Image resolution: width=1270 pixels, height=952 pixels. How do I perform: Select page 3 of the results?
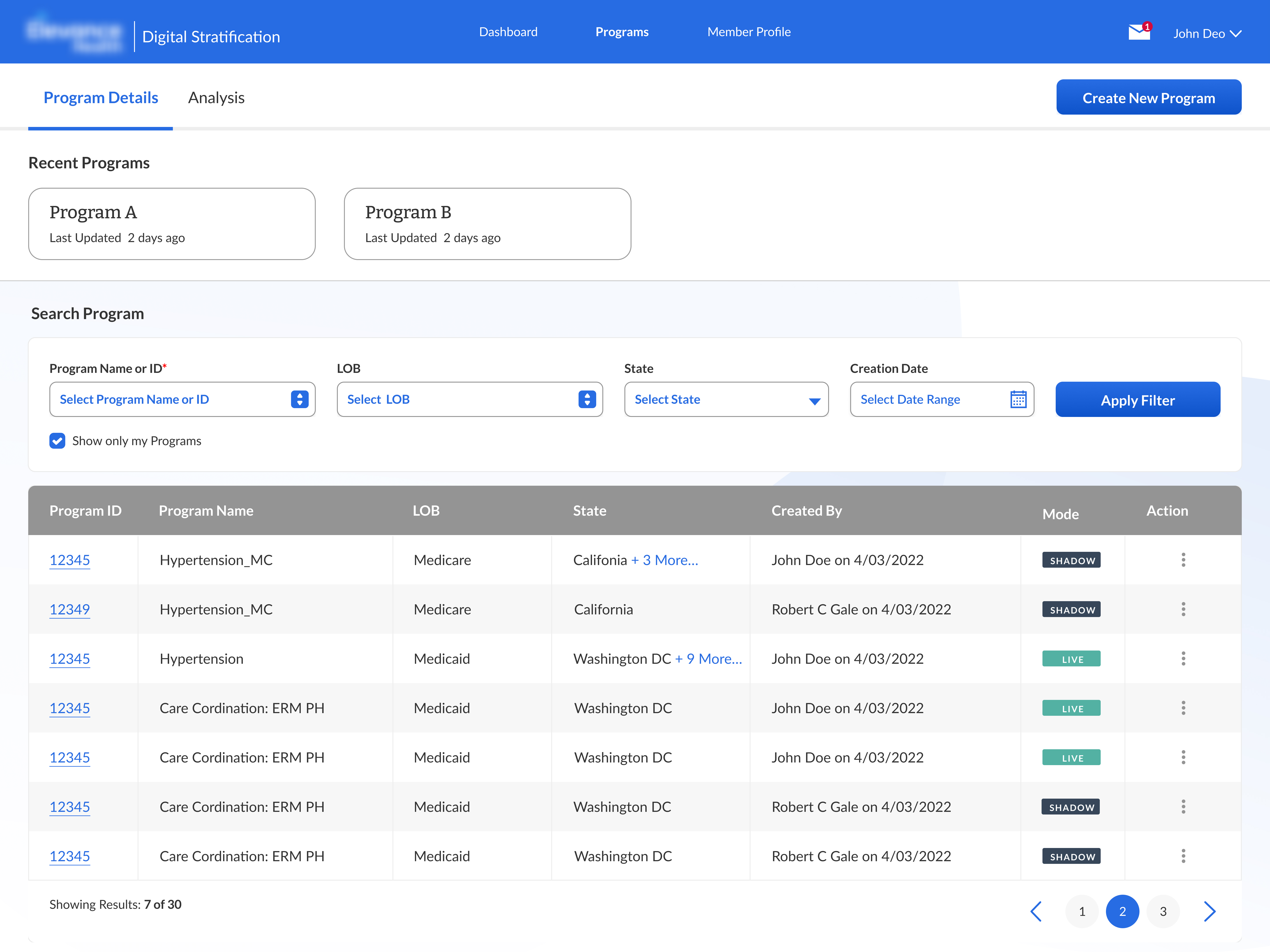pos(1163,911)
